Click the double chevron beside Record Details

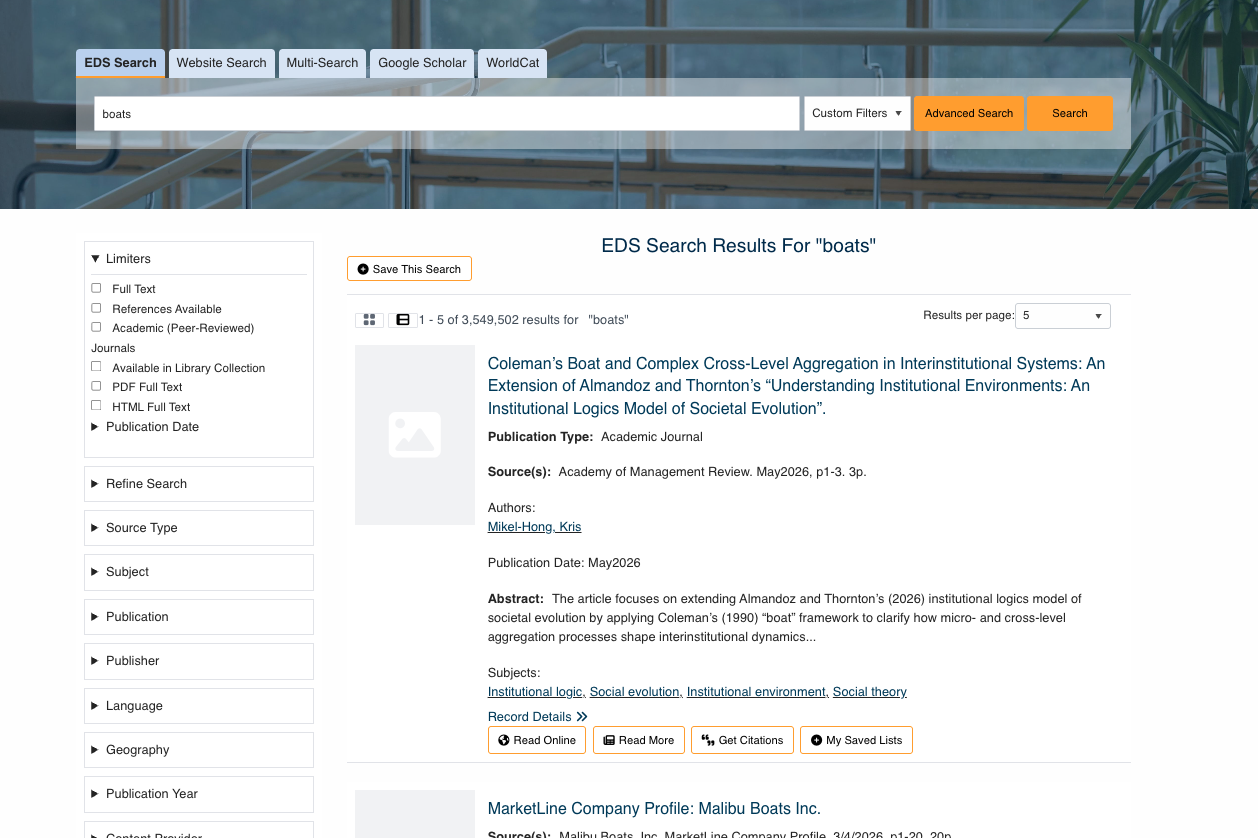coord(582,717)
